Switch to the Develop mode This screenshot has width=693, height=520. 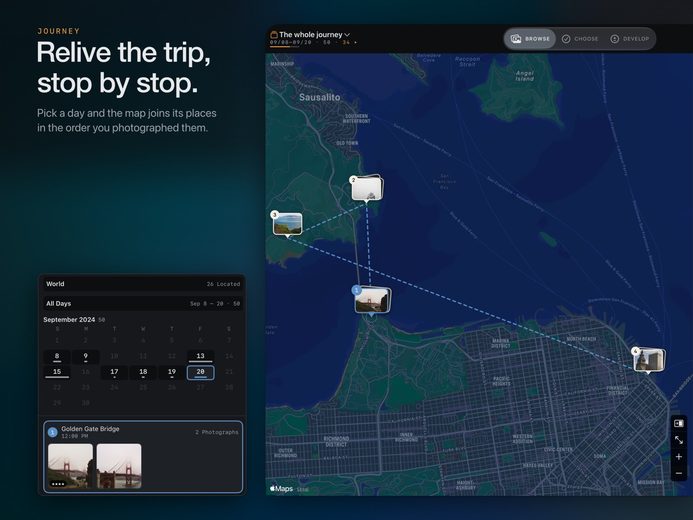click(x=630, y=39)
